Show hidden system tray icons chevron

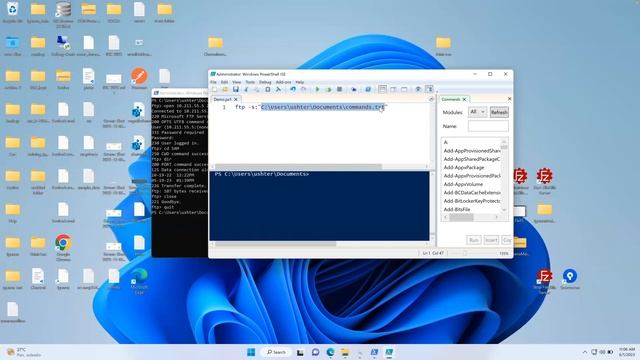[x=584, y=352]
